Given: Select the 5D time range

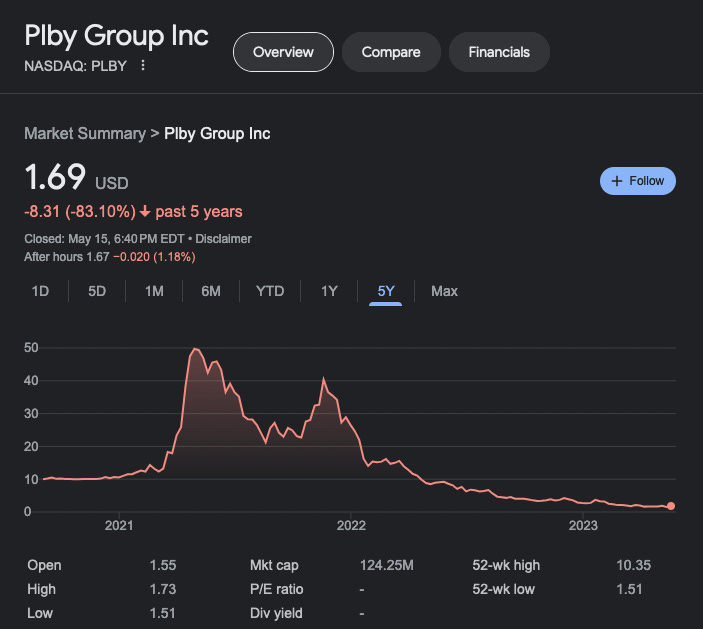Looking at the screenshot, I should [97, 291].
